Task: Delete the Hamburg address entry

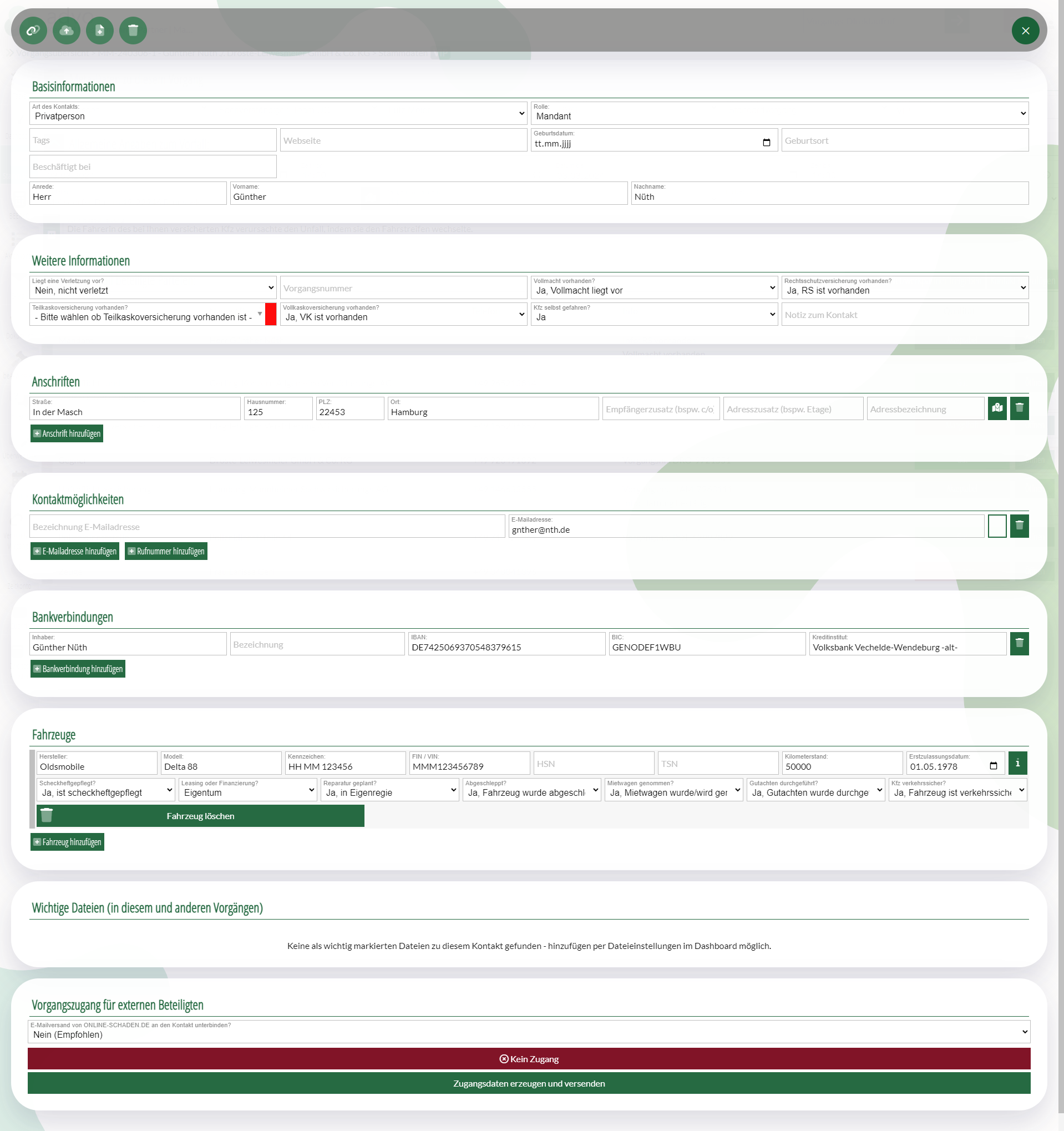Action: coord(1019,408)
